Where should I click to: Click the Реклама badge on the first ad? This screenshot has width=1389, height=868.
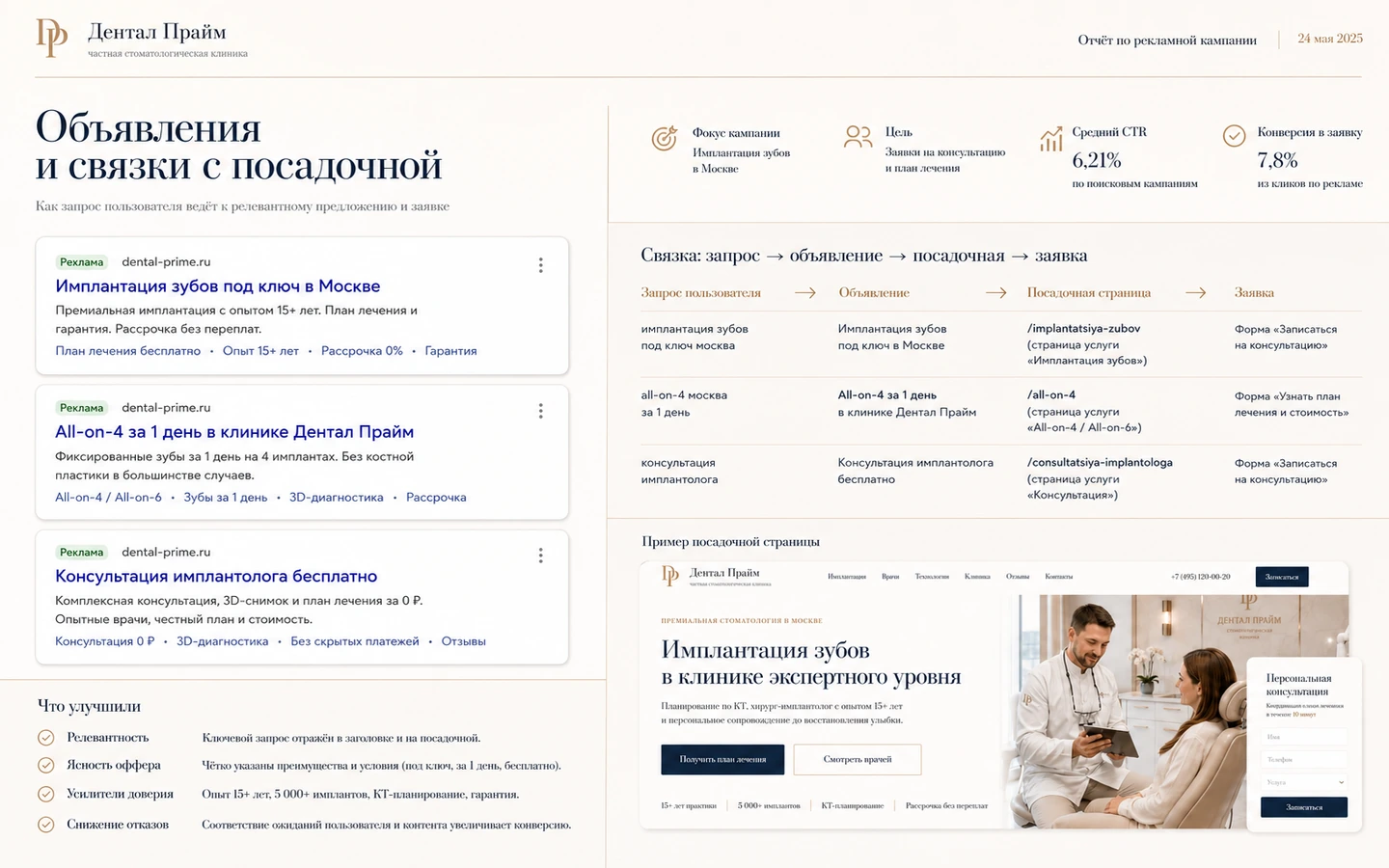[81, 262]
